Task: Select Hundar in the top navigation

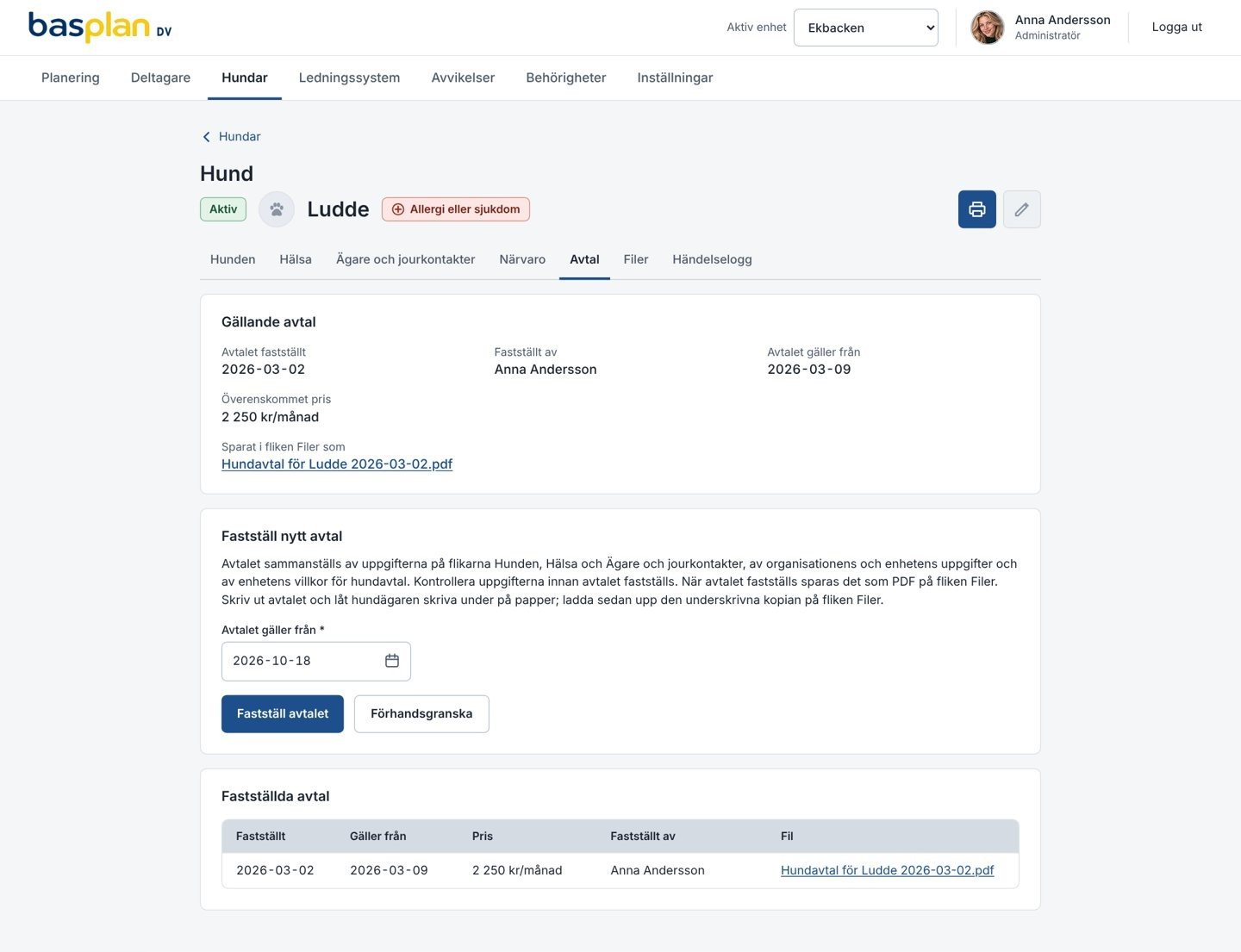Action: (x=245, y=78)
